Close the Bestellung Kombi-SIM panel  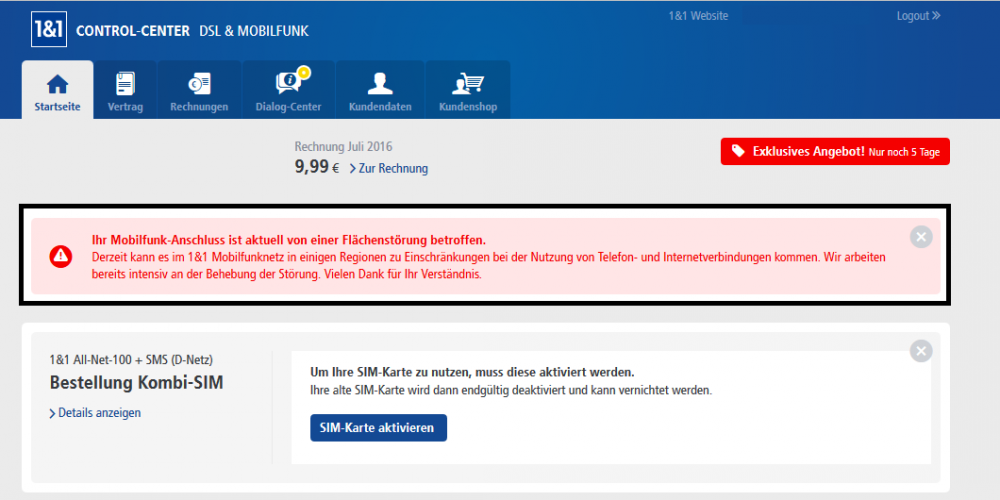921,351
